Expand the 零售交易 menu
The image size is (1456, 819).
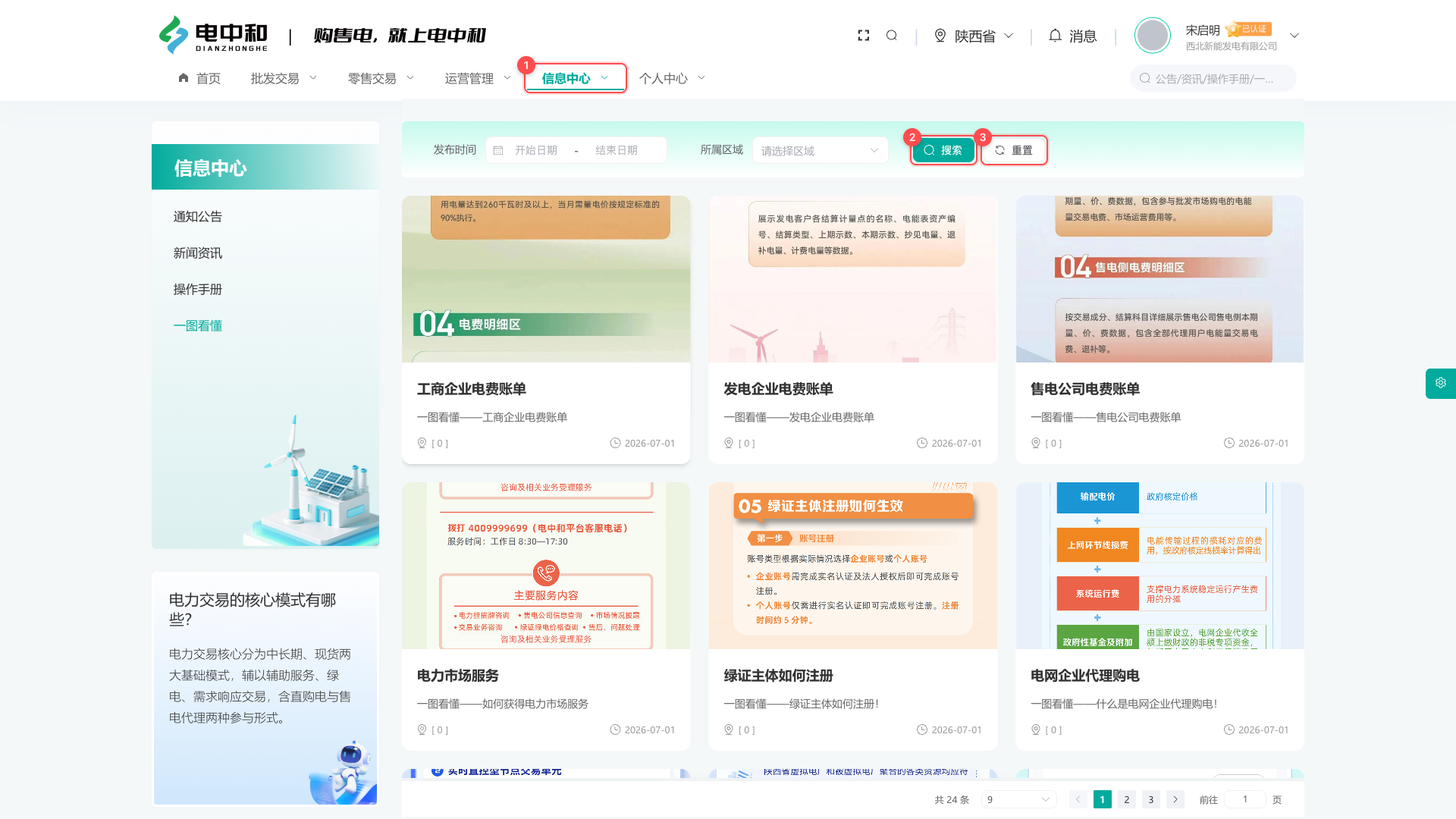click(381, 78)
